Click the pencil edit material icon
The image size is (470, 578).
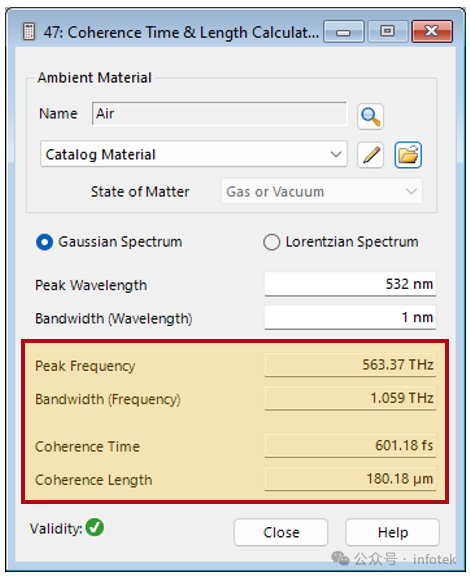370,155
